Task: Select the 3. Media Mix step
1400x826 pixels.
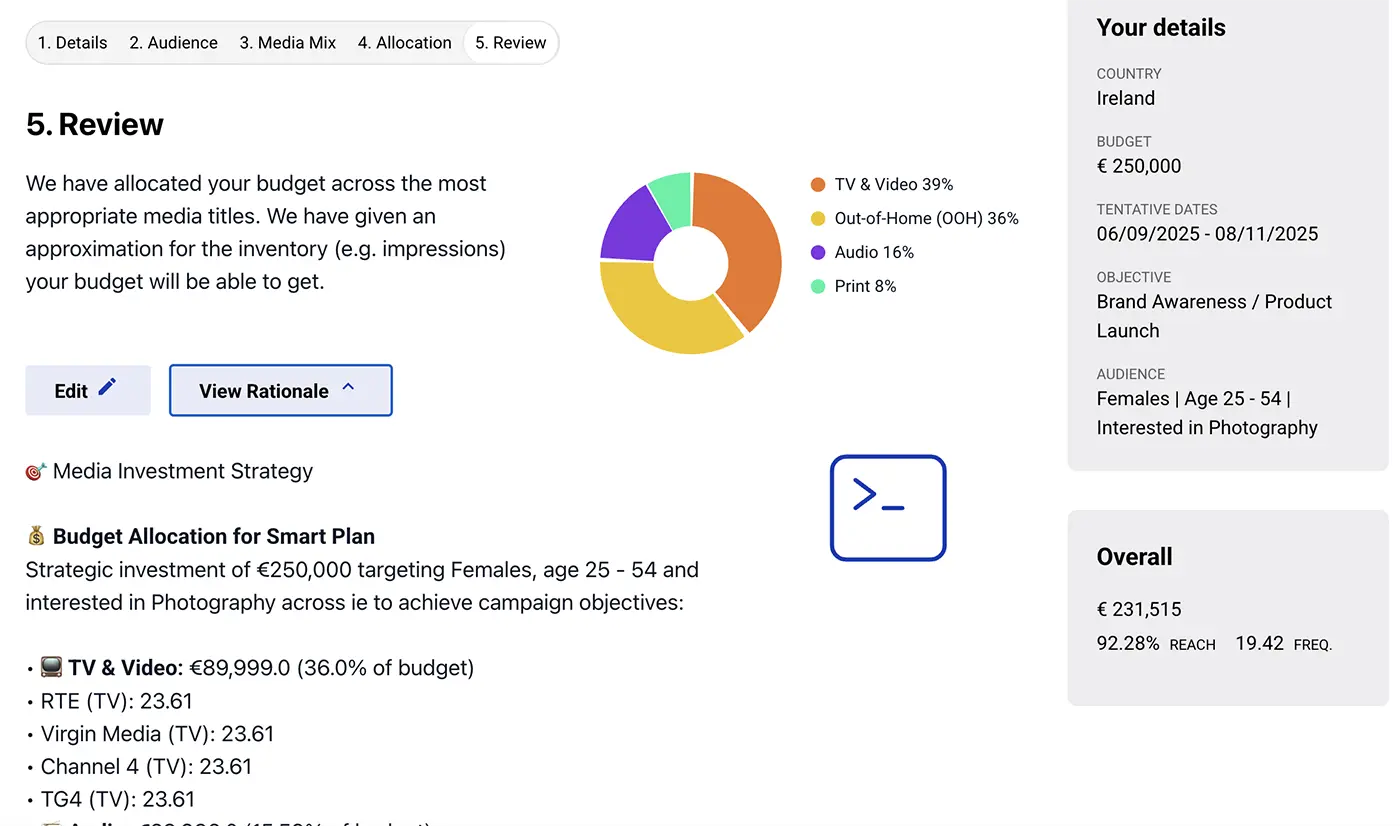Action: [x=287, y=43]
